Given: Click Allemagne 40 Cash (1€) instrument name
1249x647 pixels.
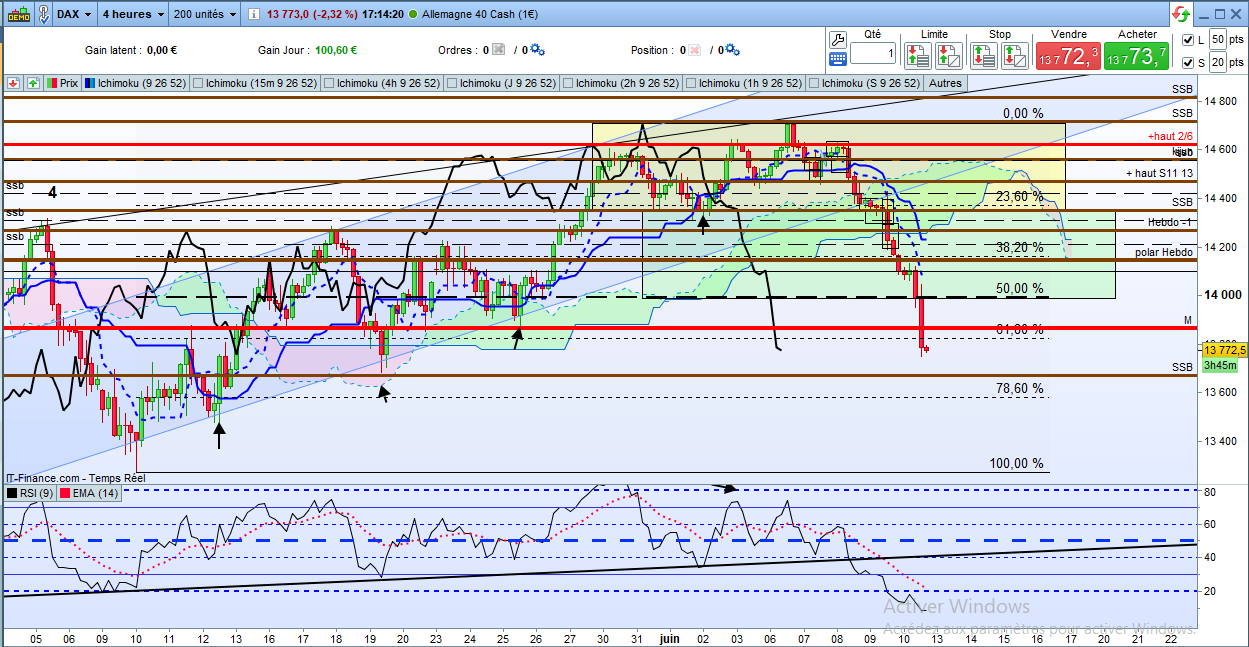Looking at the screenshot, I should (481, 14).
